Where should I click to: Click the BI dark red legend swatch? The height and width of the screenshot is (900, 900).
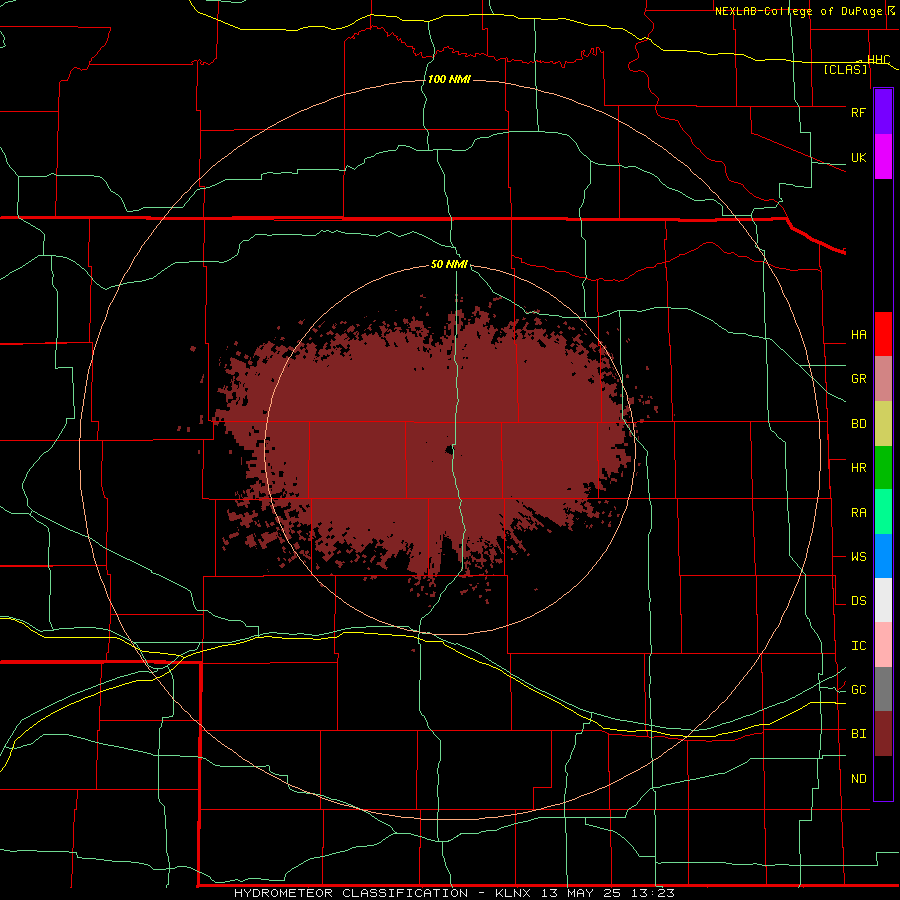tap(883, 734)
